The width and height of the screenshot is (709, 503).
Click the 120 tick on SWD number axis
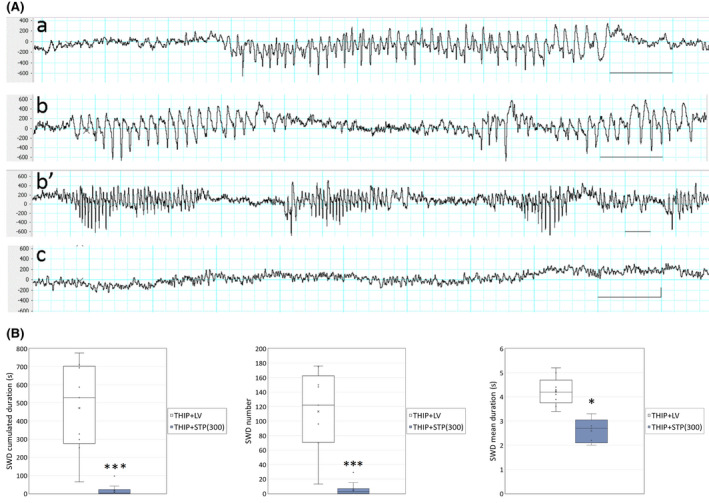pos(260,407)
